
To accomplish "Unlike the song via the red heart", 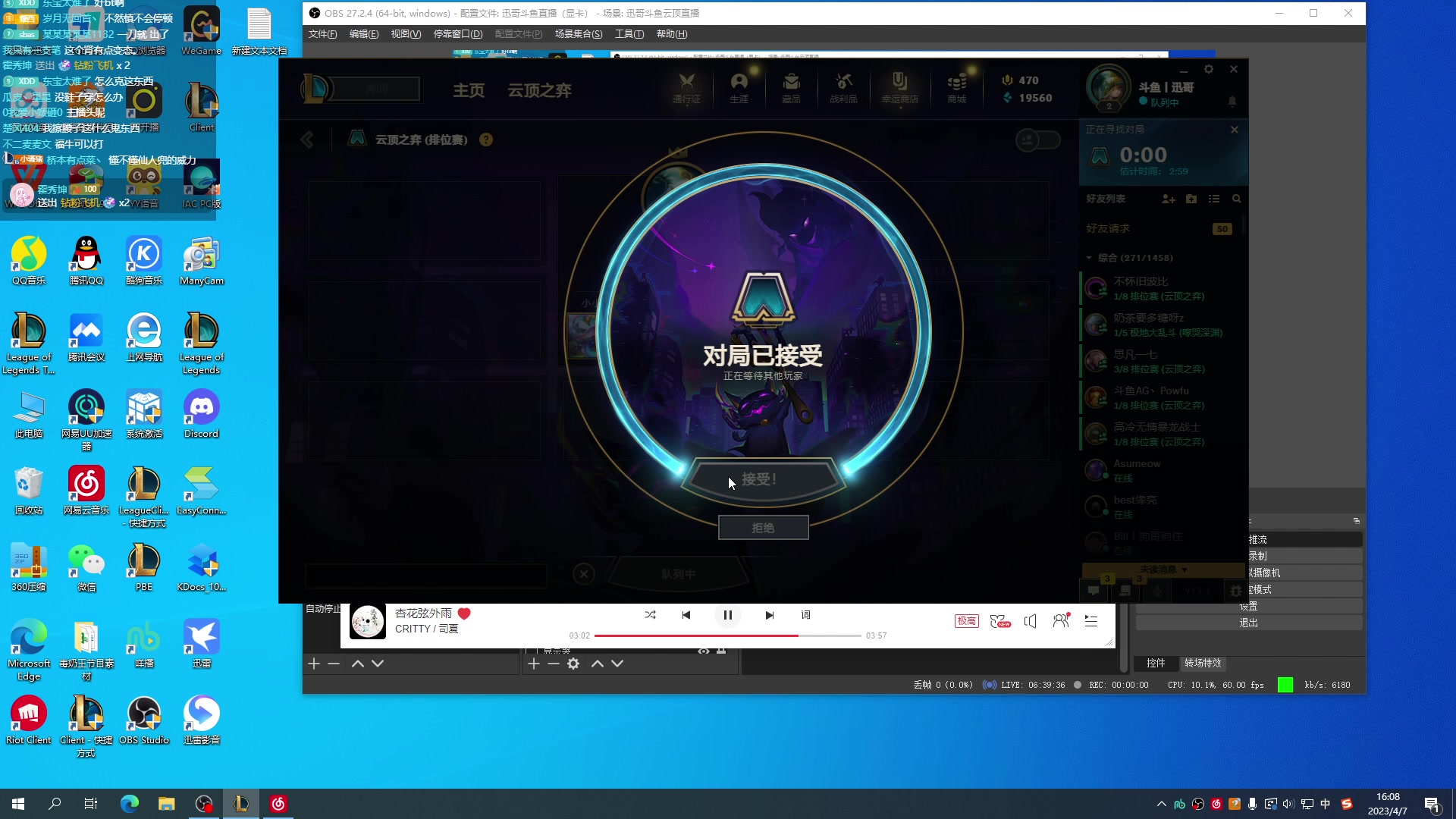I will point(464,613).
